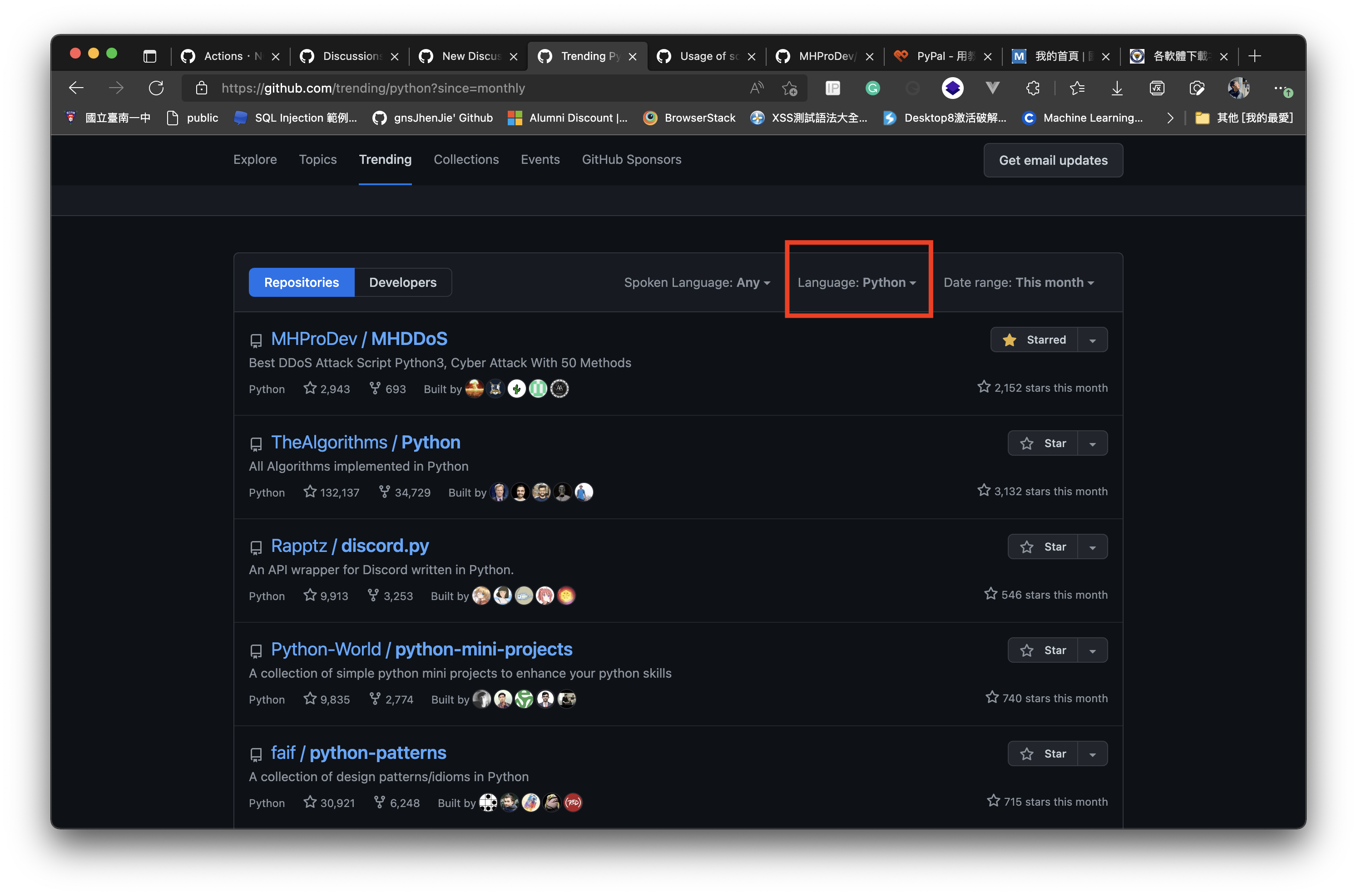Click Get email updates button
Image resolution: width=1357 pixels, height=896 pixels.
pyautogui.click(x=1053, y=160)
